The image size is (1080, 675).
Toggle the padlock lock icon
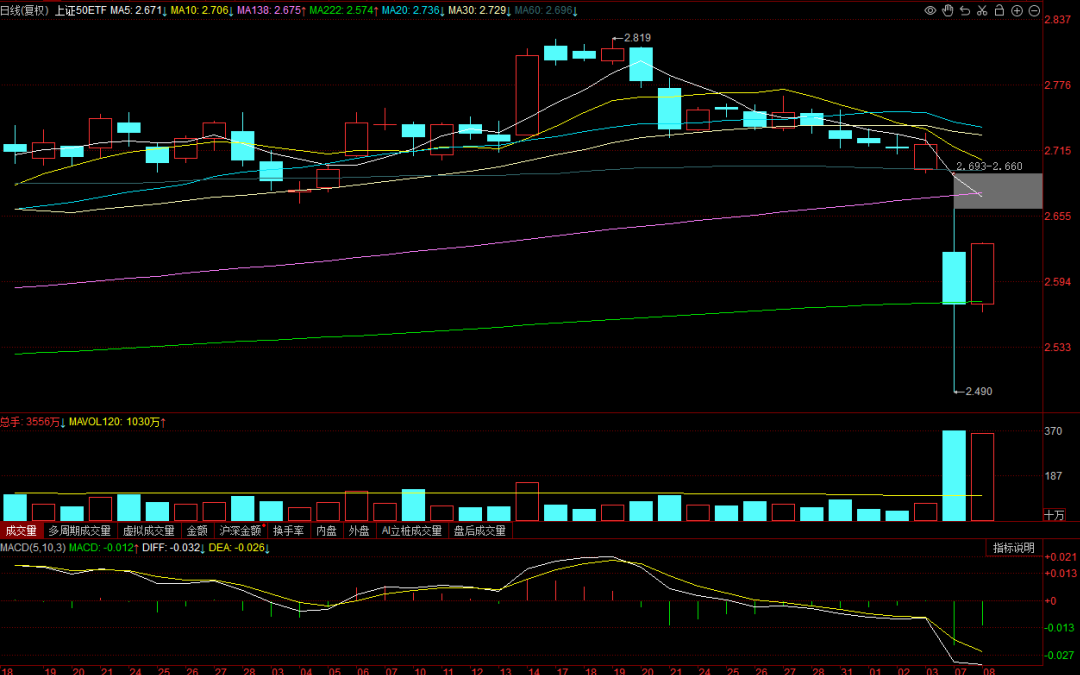point(999,10)
